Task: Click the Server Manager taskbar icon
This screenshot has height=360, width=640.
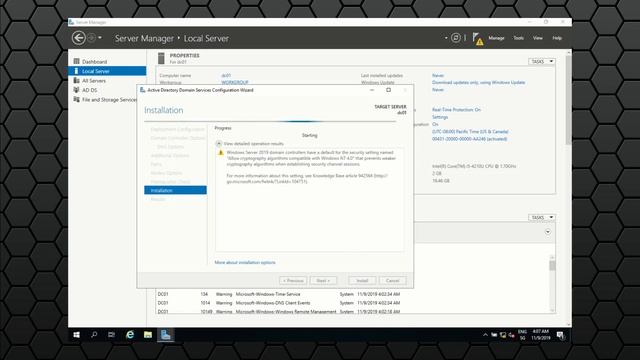Action: 165,335
